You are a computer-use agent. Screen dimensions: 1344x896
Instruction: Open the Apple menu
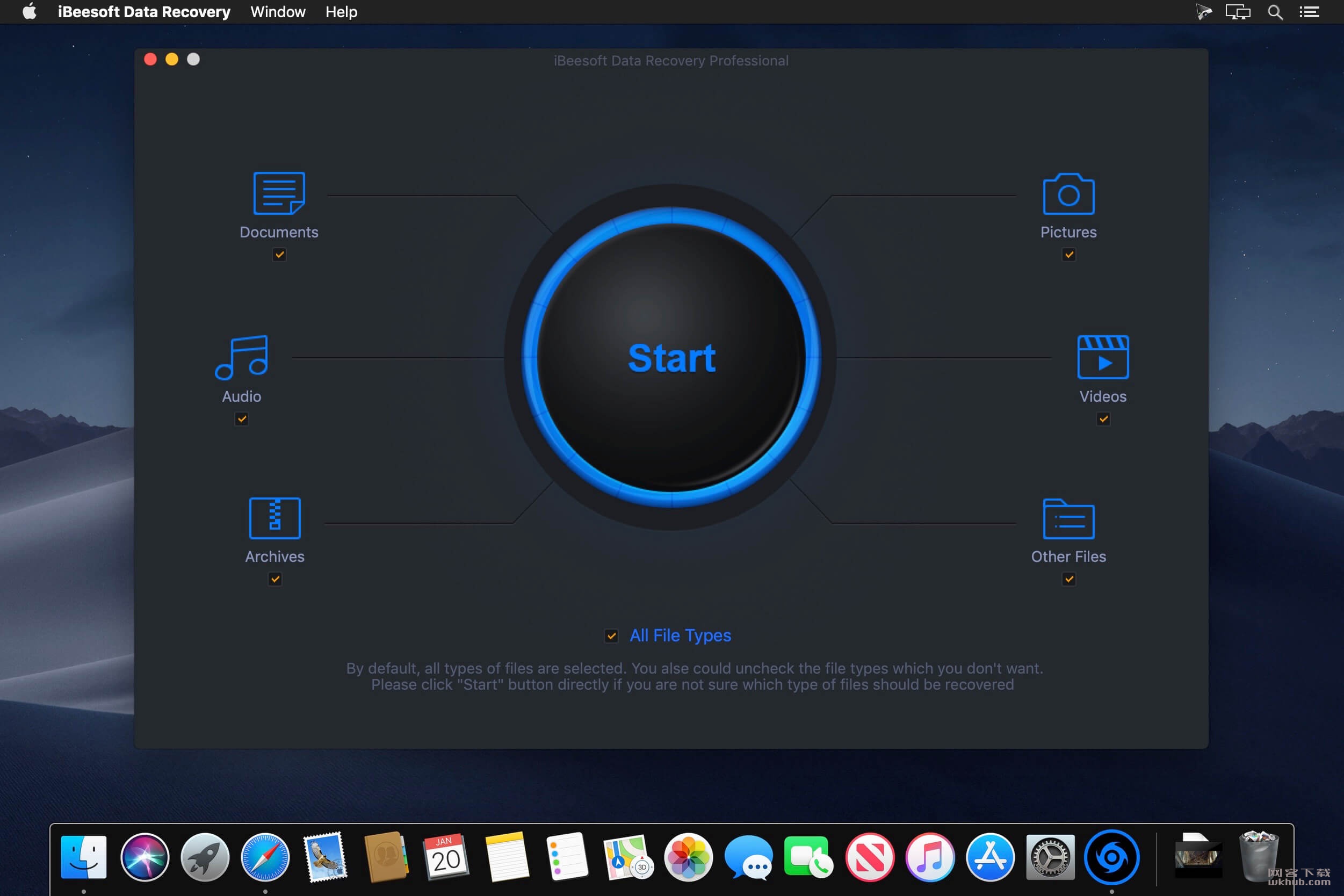tap(29, 11)
